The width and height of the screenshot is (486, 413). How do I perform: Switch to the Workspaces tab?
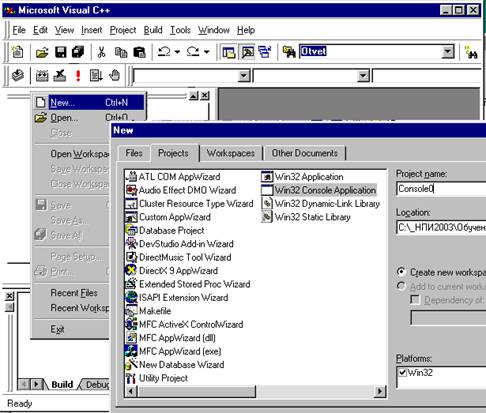pyautogui.click(x=231, y=153)
